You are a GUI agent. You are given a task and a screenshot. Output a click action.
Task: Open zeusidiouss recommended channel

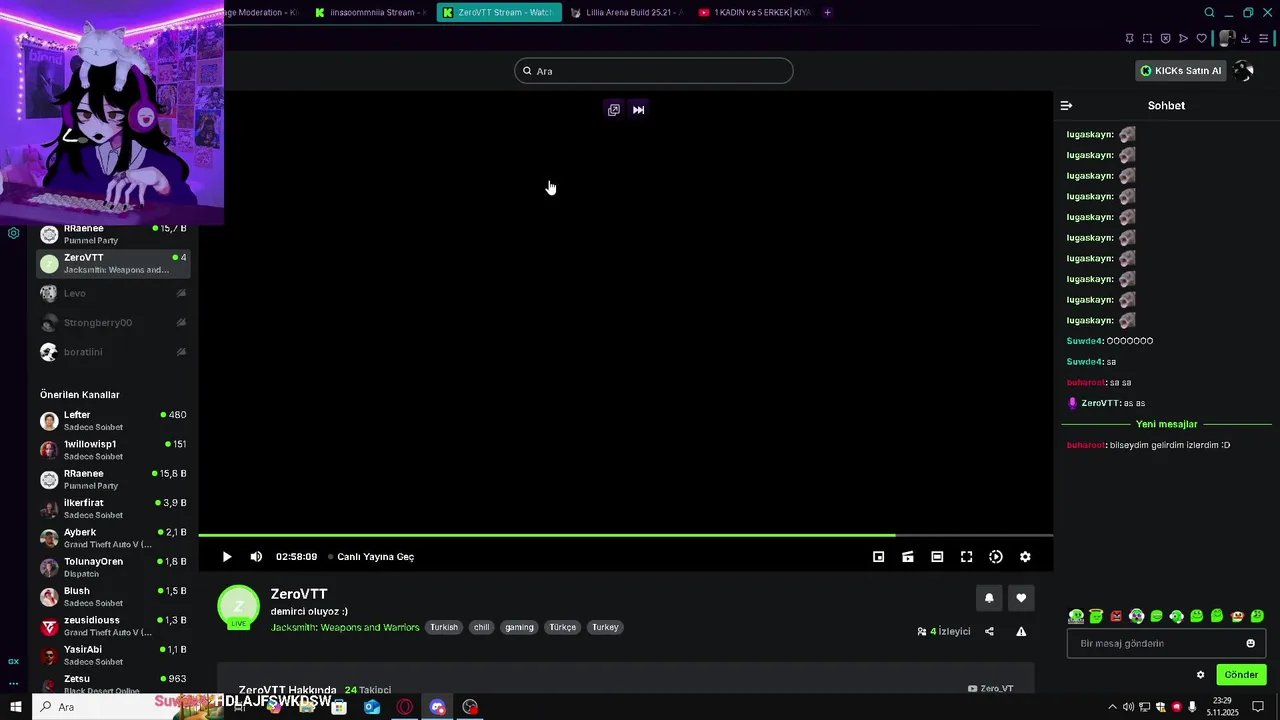click(113, 626)
